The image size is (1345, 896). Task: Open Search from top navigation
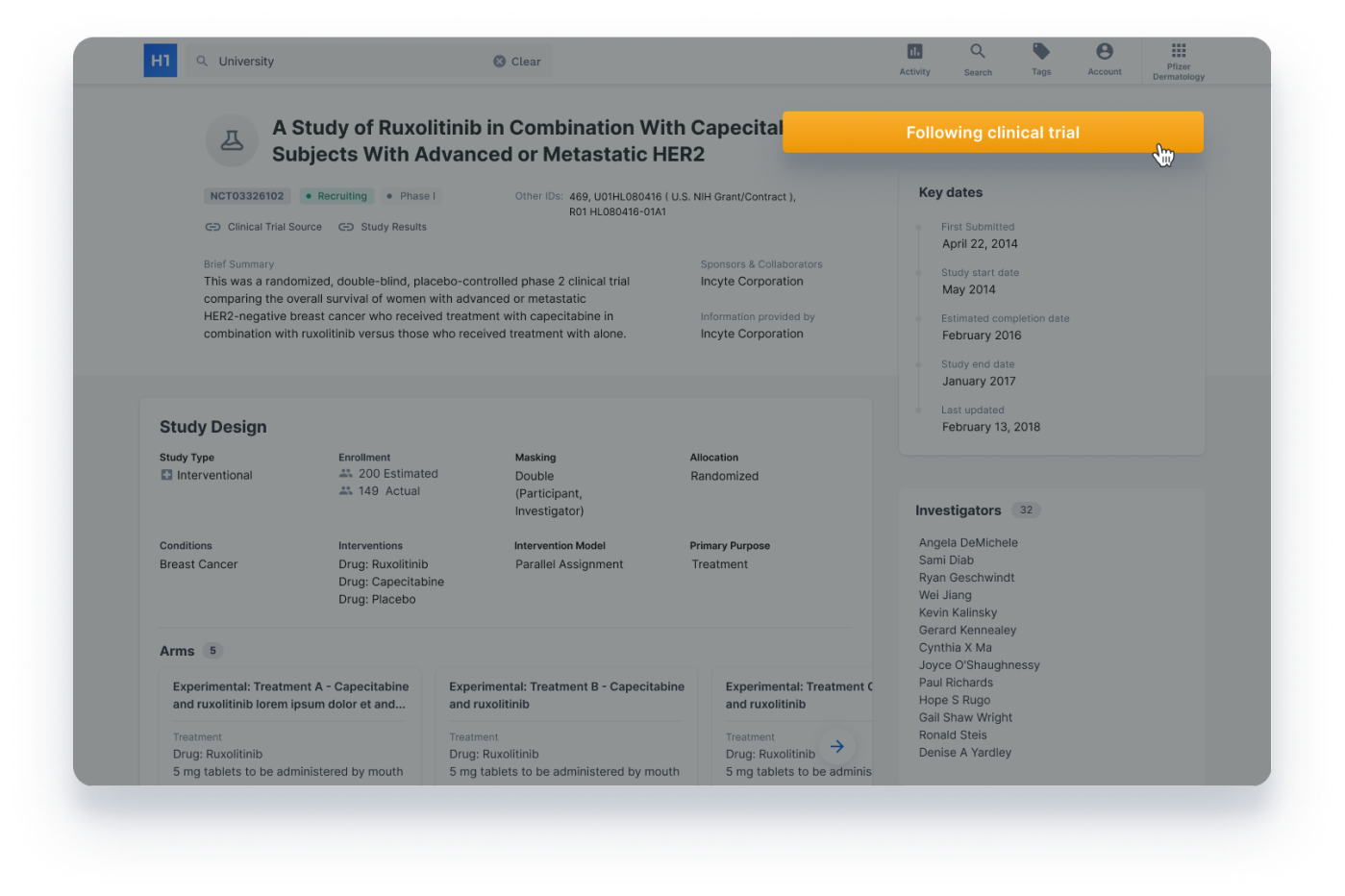coord(978,59)
